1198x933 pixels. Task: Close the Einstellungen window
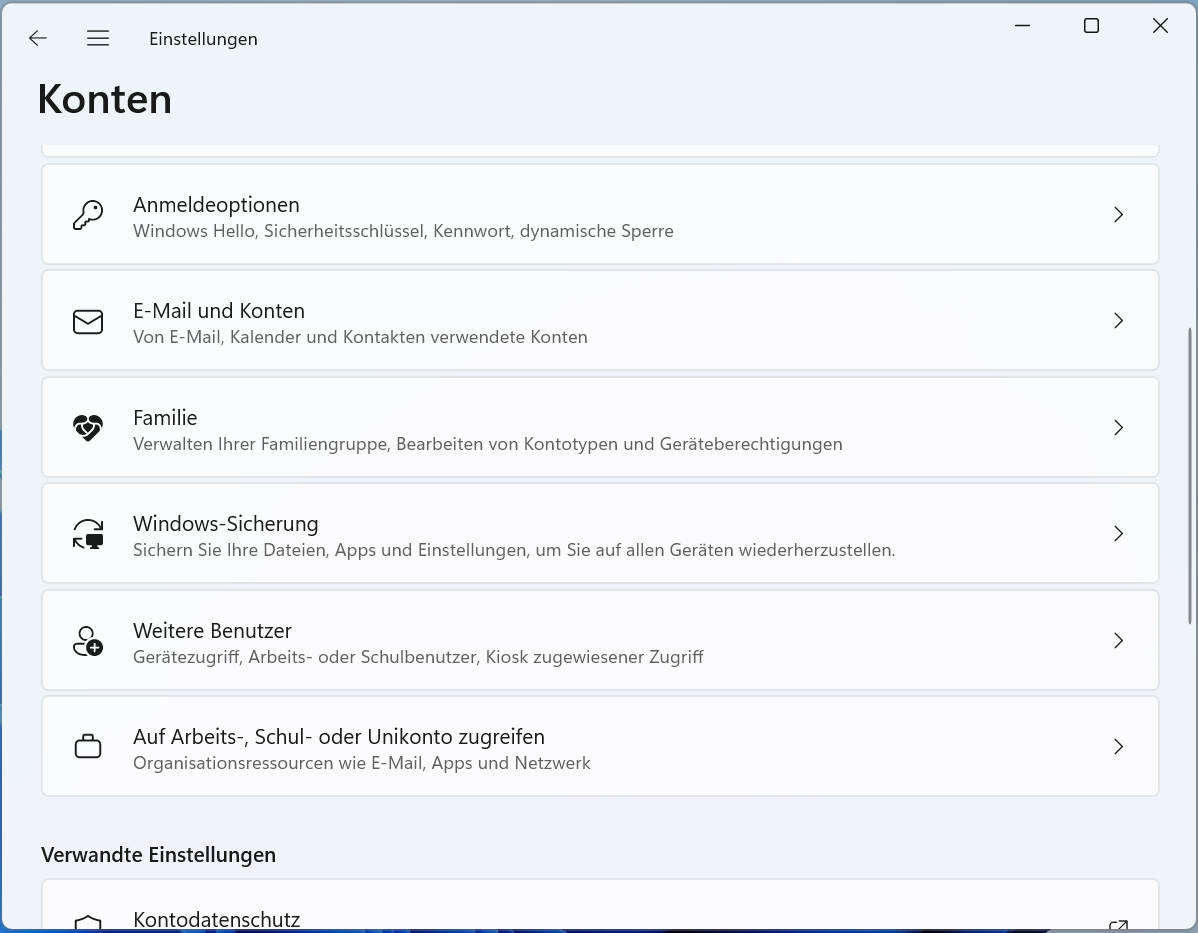pyautogui.click(x=1160, y=26)
